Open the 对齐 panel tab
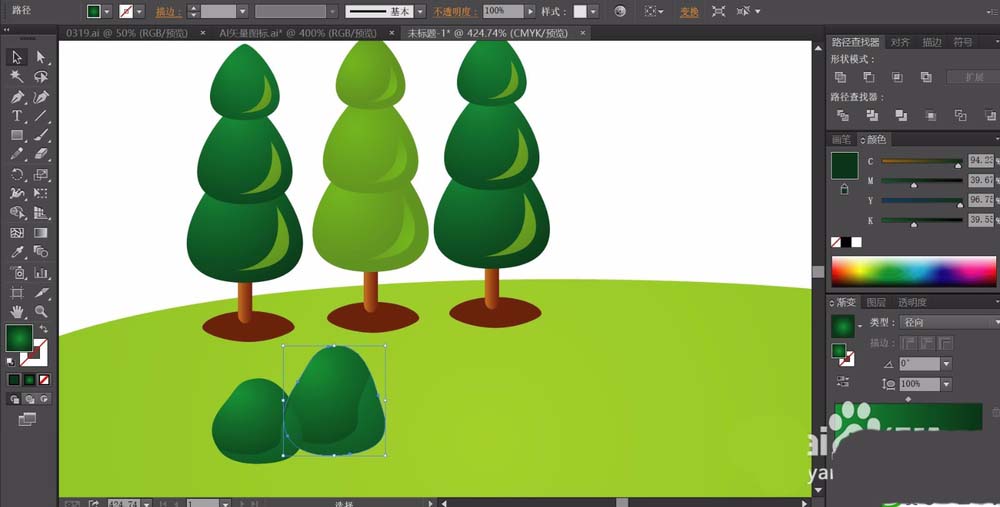1000x507 pixels. tap(900, 42)
